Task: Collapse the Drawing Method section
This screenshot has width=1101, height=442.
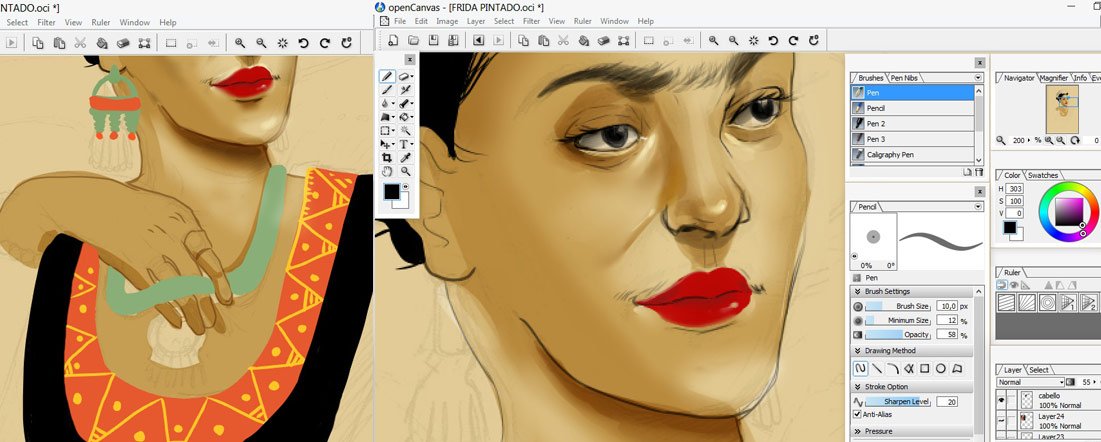Action: (x=857, y=351)
